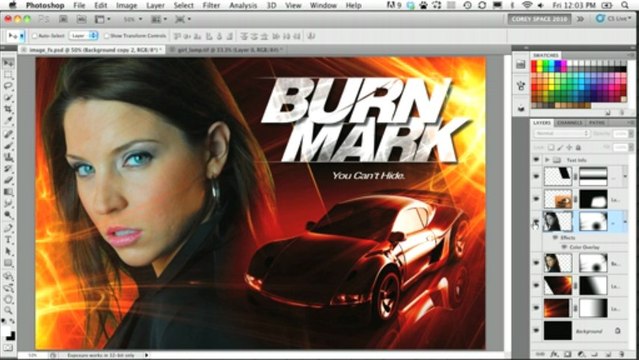Open Spotlight search in the menu bar
This screenshot has width=639, height=360.
625,5
